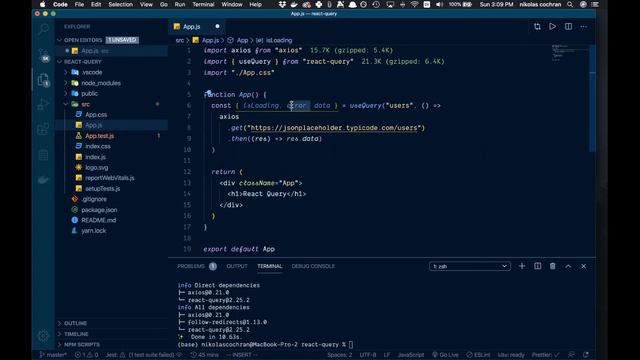Click the LF line ending status item
This screenshot has width=640, height=360.
(387, 355)
